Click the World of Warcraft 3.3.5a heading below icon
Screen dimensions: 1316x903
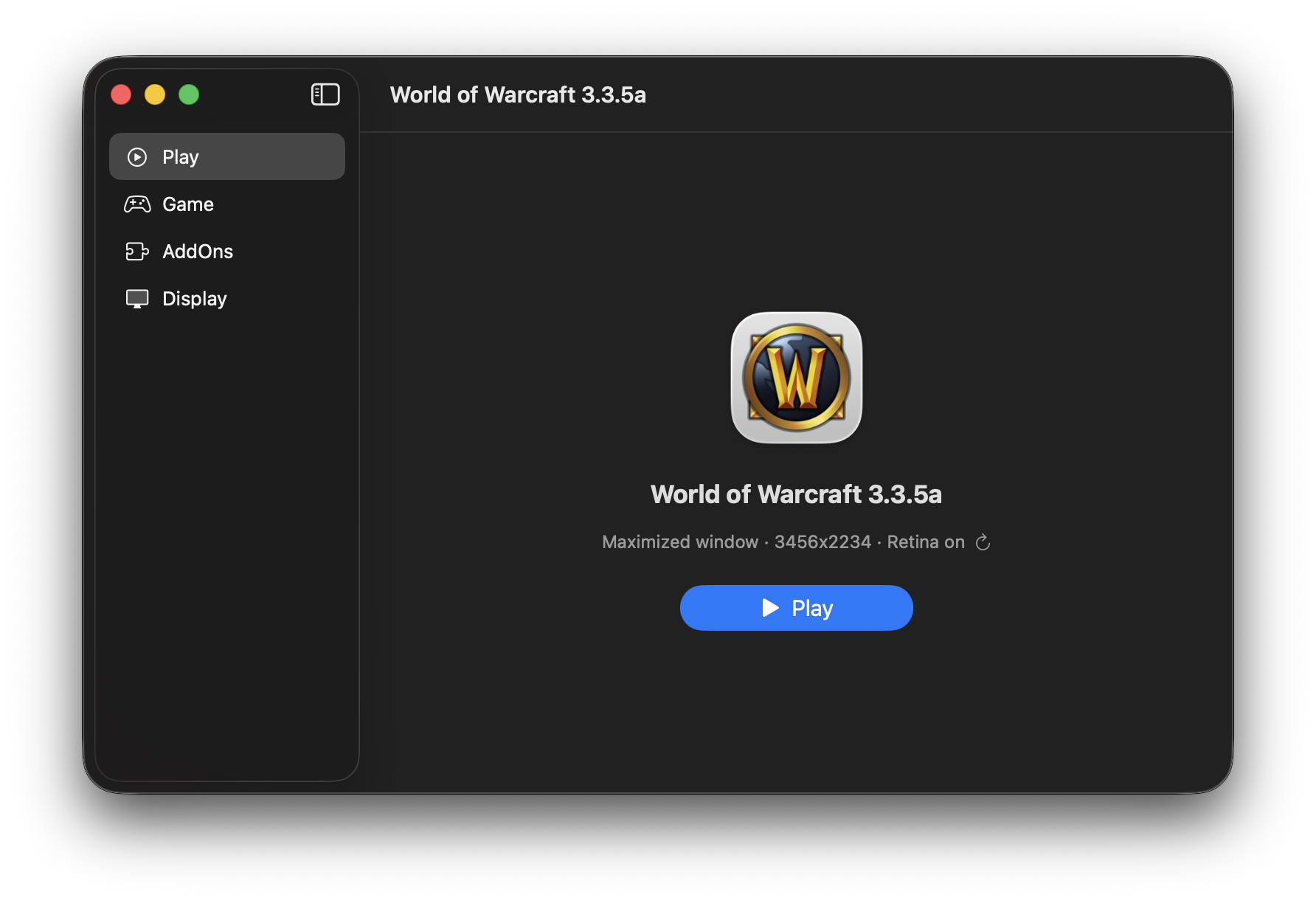pyautogui.click(x=796, y=494)
